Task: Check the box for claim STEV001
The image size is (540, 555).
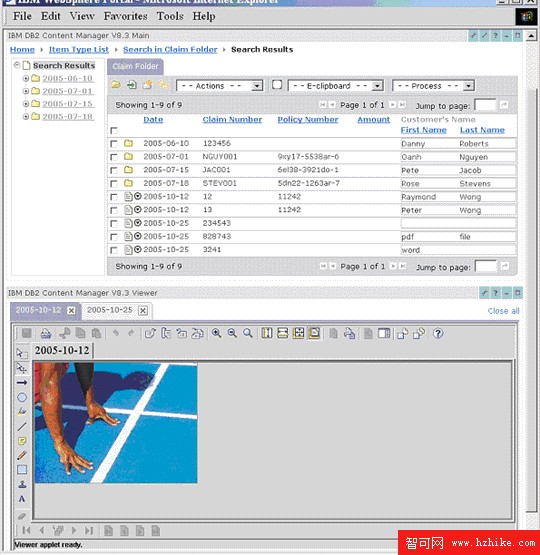Action: pos(114,184)
